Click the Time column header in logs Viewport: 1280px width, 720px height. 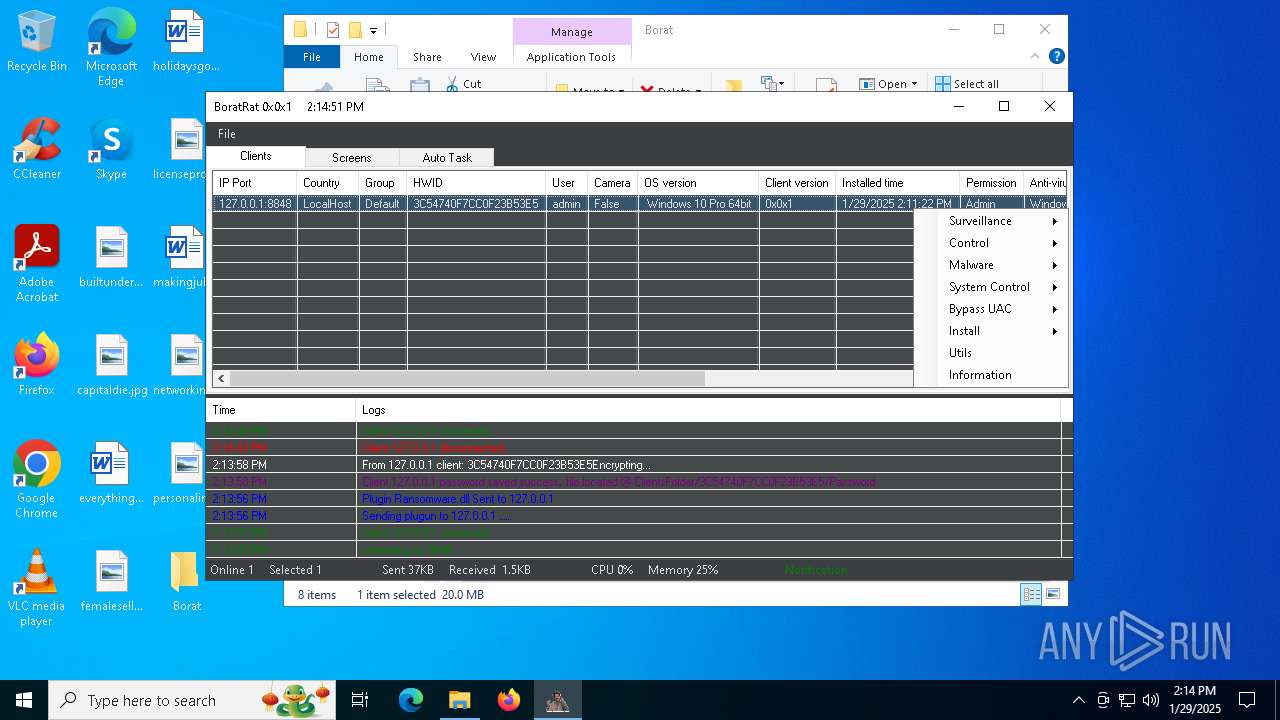[281, 410]
